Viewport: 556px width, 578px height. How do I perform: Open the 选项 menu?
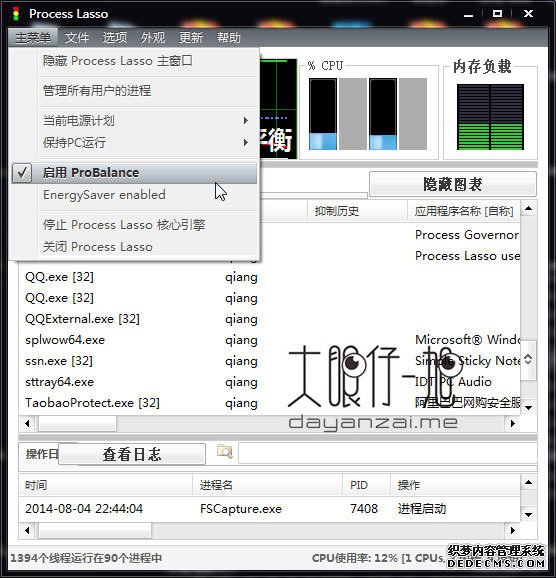click(x=115, y=37)
